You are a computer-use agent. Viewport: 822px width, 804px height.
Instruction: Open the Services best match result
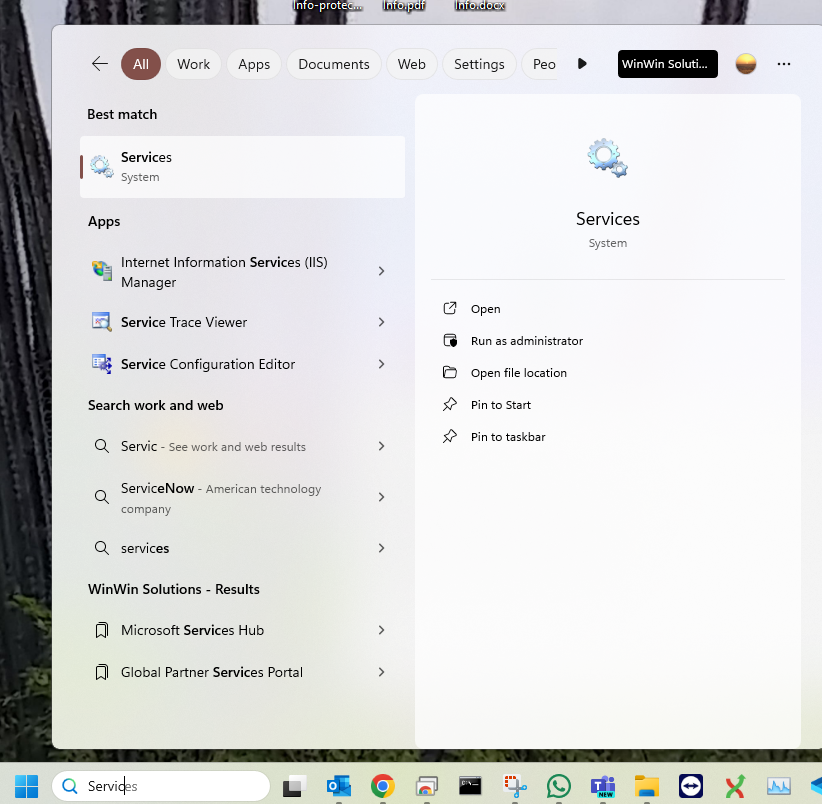point(242,167)
